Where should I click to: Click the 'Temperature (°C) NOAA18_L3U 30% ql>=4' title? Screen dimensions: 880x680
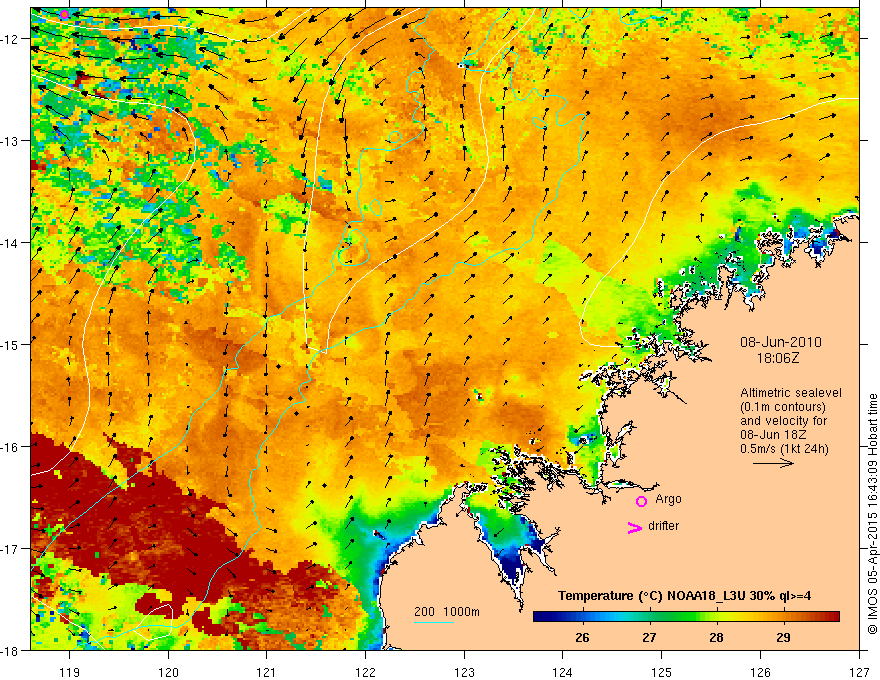(x=684, y=596)
